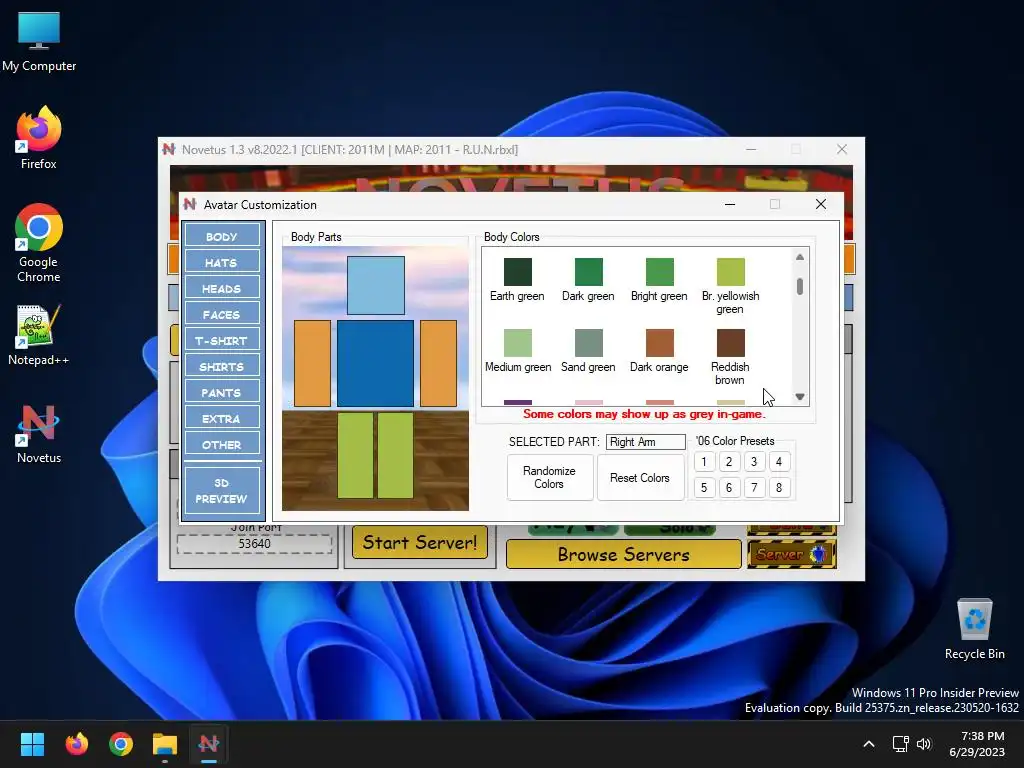The image size is (1024, 768).
Task: Click Start Server! in Novetus window
Action: click(420, 543)
